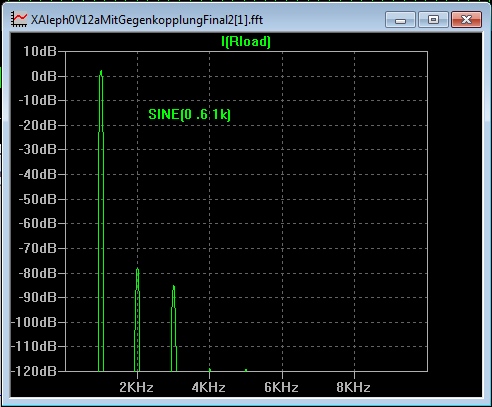
Task: Click the -60dB axis label
Action: pyautogui.click(x=37, y=223)
